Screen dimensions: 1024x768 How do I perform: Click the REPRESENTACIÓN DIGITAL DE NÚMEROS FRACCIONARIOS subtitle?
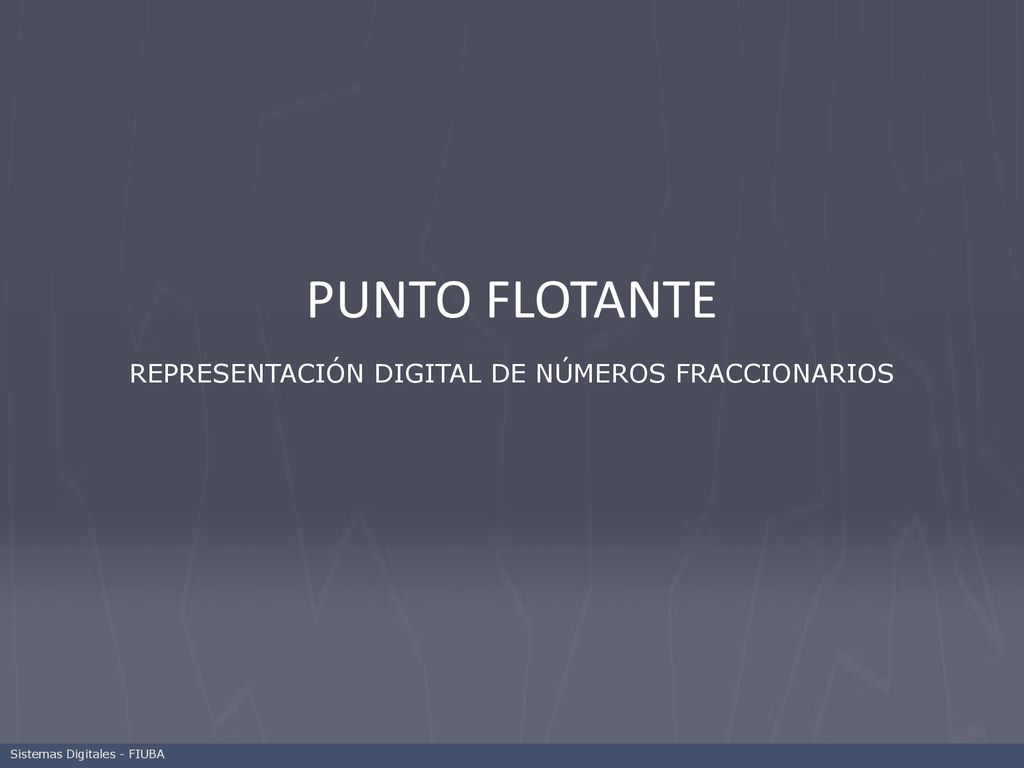click(x=511, y=372)
